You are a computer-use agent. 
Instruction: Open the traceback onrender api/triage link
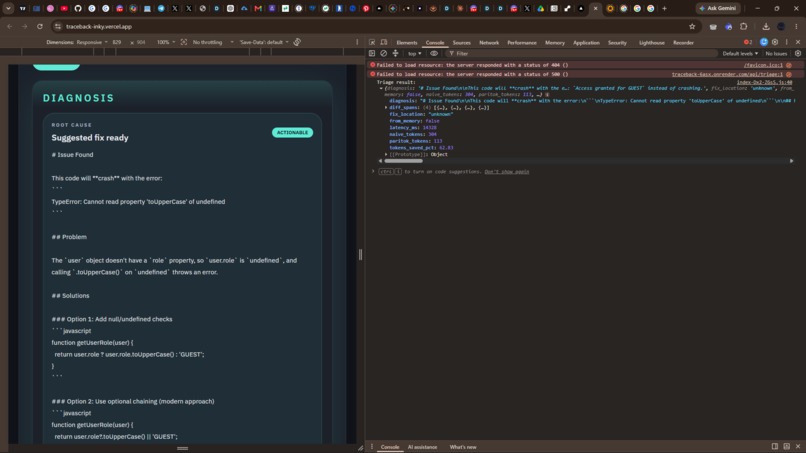pos(727,75)
